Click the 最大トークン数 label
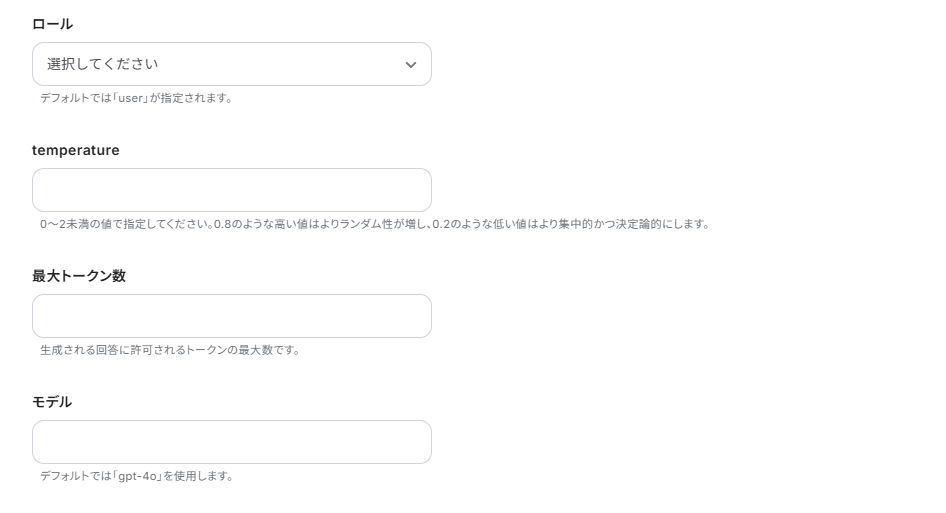946x513 pixels. pos(79,276)
